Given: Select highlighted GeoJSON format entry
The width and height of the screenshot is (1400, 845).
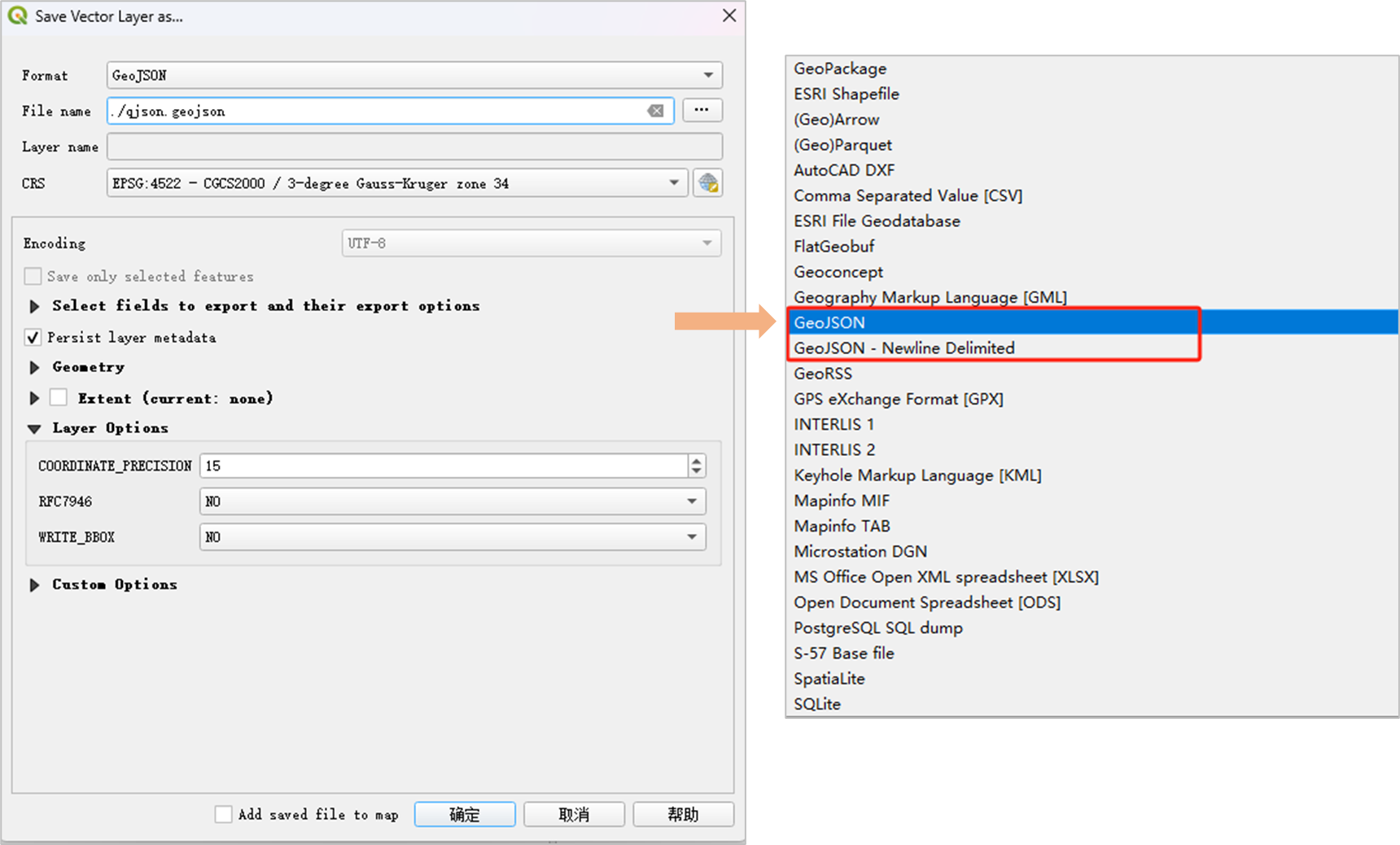Looking at the screenshot, I should pos(1092,322).
